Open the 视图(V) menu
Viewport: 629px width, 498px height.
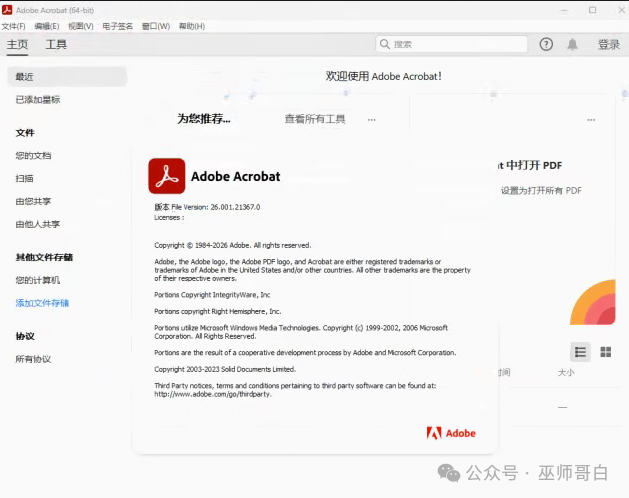81,26
